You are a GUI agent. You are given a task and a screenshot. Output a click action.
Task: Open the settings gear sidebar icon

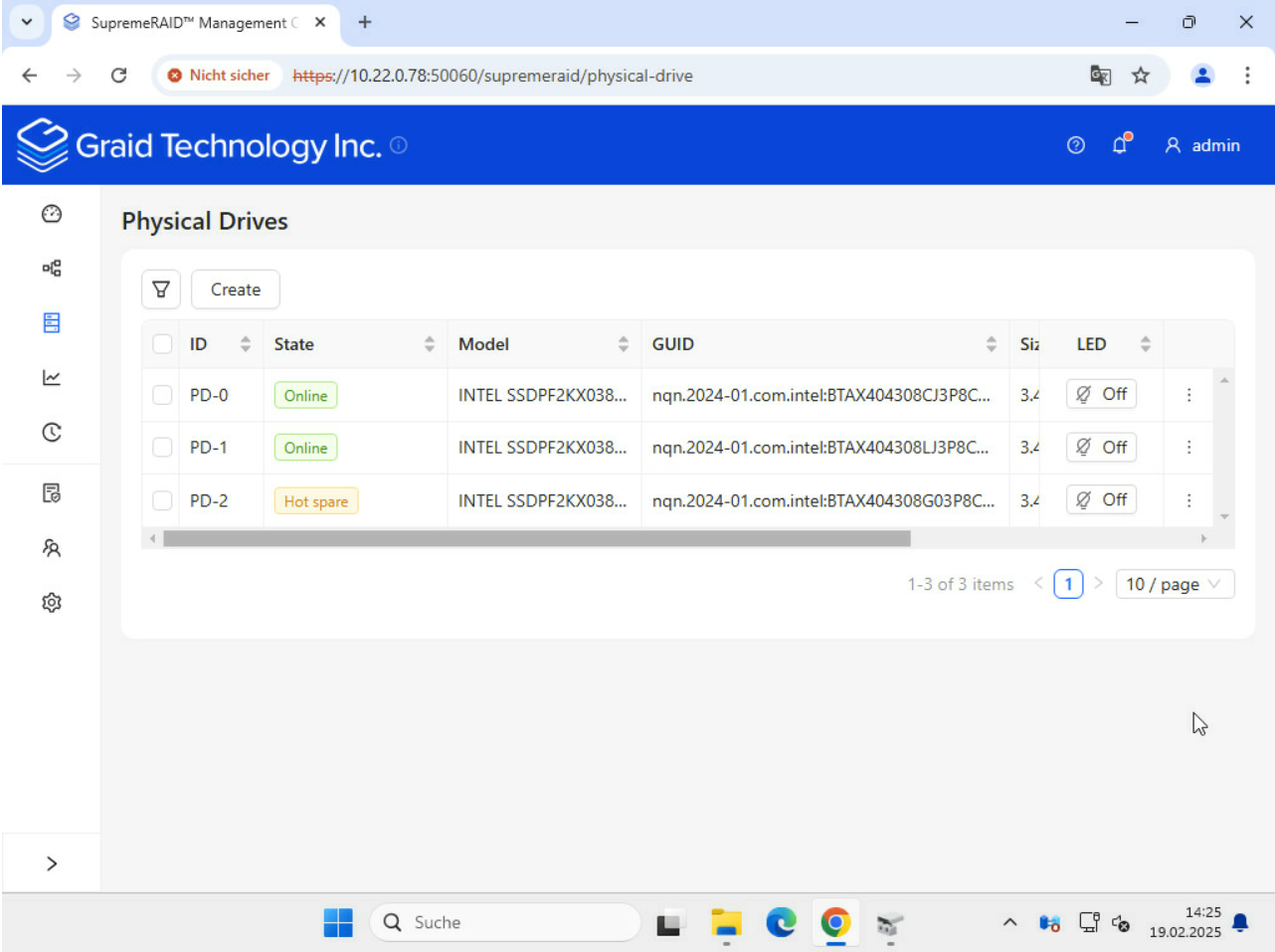point(52,602)
